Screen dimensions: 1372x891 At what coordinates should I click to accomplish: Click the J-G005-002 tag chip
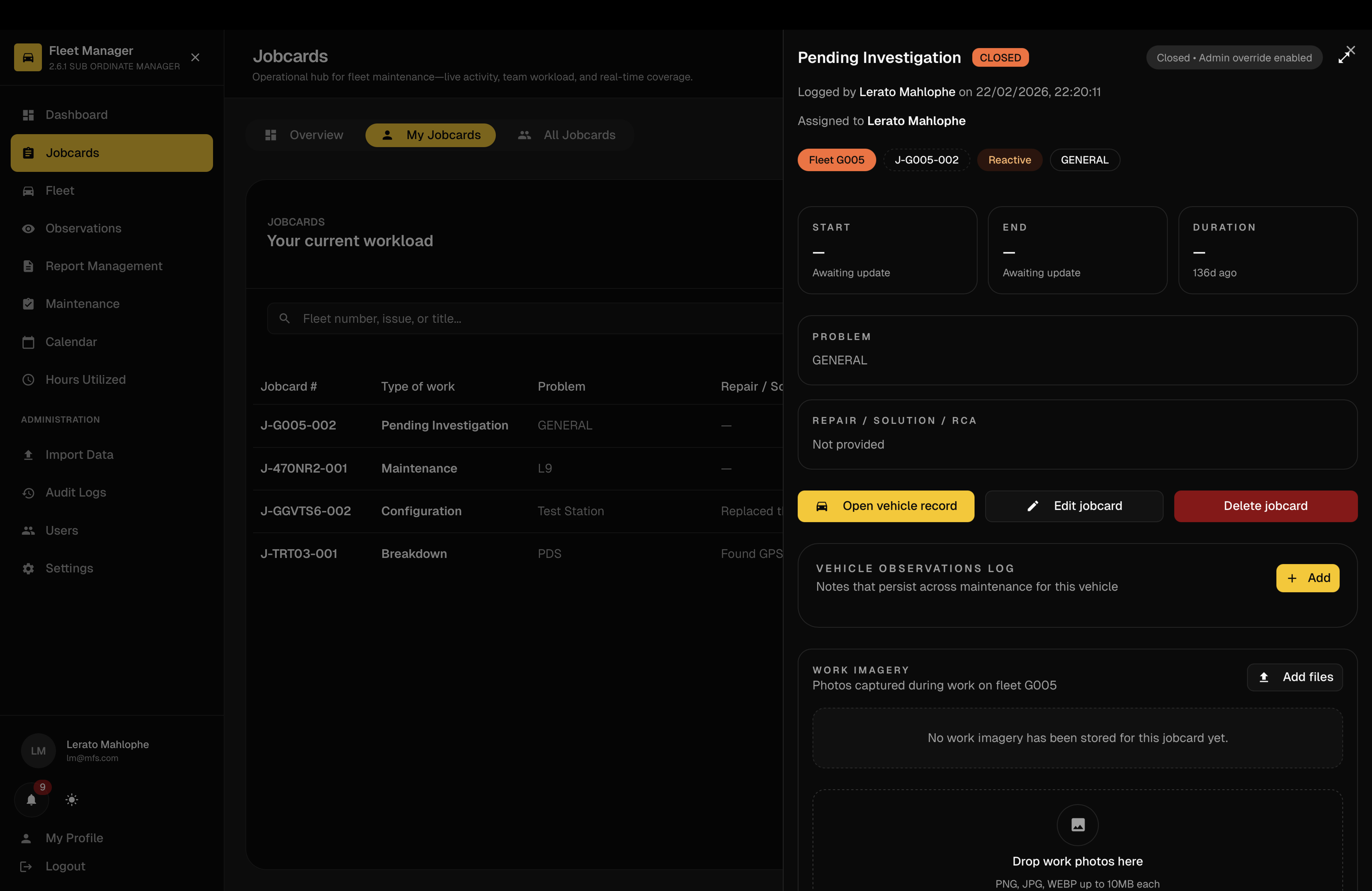coord(926,160)
